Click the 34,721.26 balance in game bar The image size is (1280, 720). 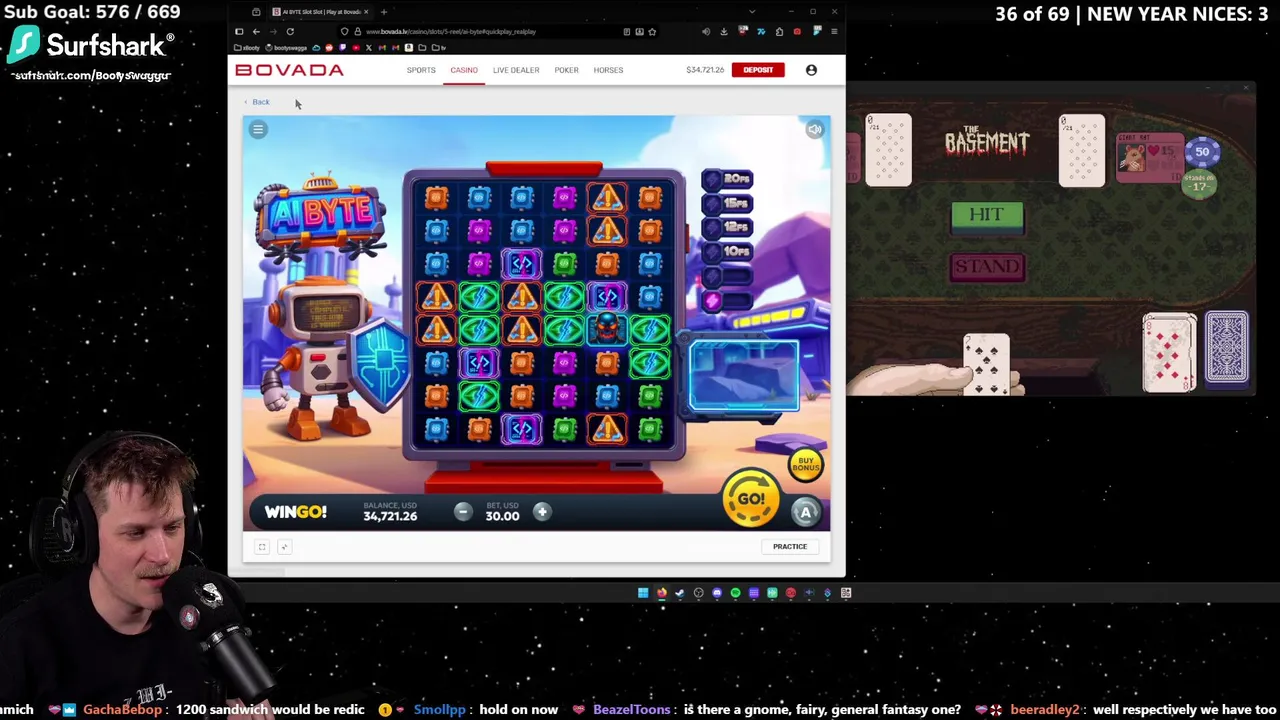click(x=390, y=516)
